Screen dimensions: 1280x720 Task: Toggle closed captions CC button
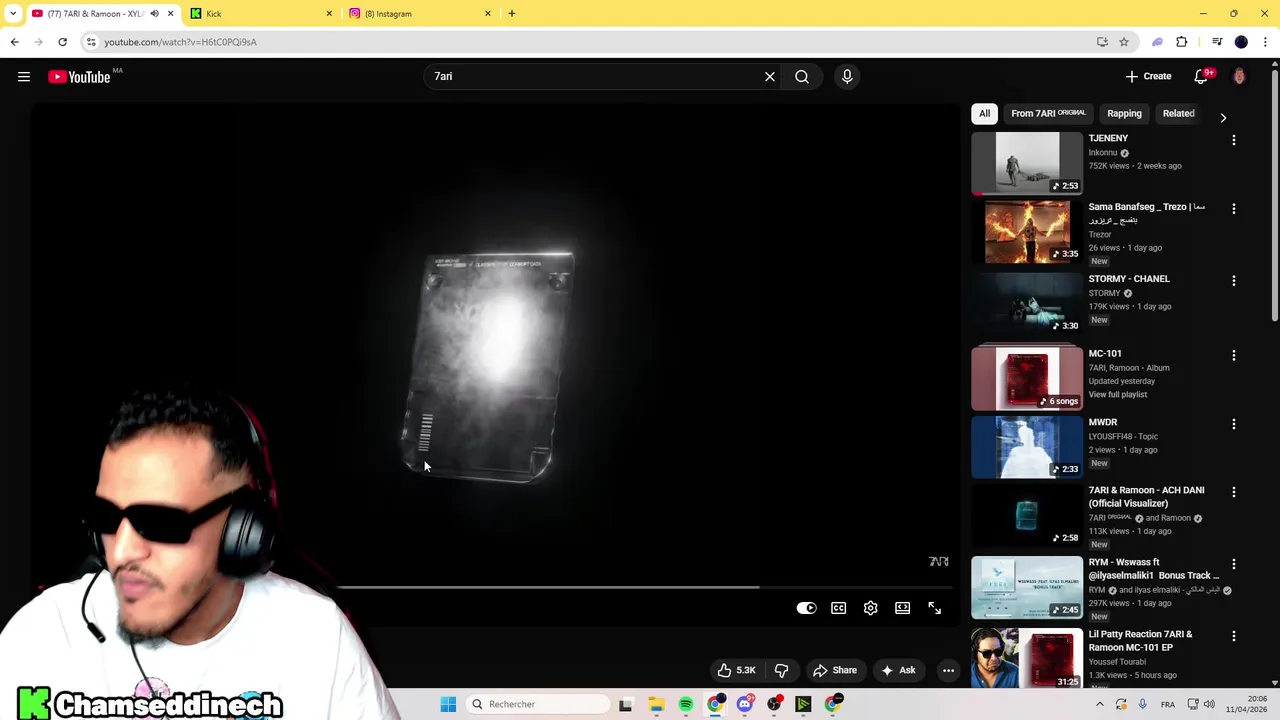pyautogui.click(x=839, y=608)
